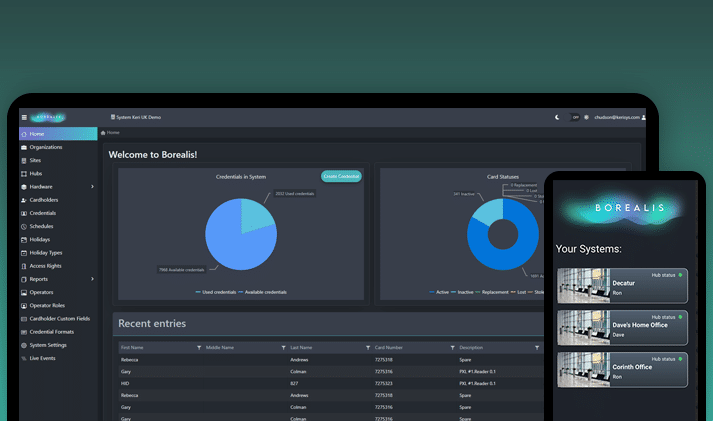Click the Operators icon in sidebar
The image size is (713, 421).
pyautogui.click(x=24, y=292)
